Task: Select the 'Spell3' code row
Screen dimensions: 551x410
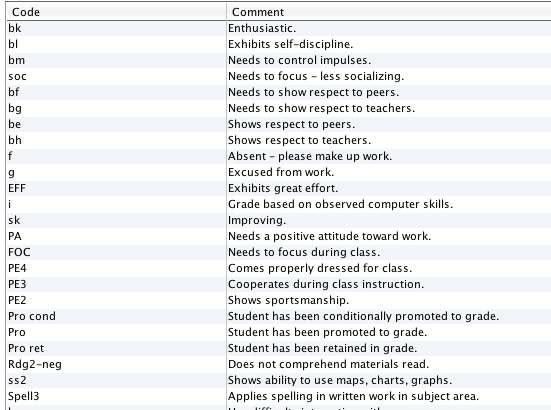Action: click(x=279, y=396)
